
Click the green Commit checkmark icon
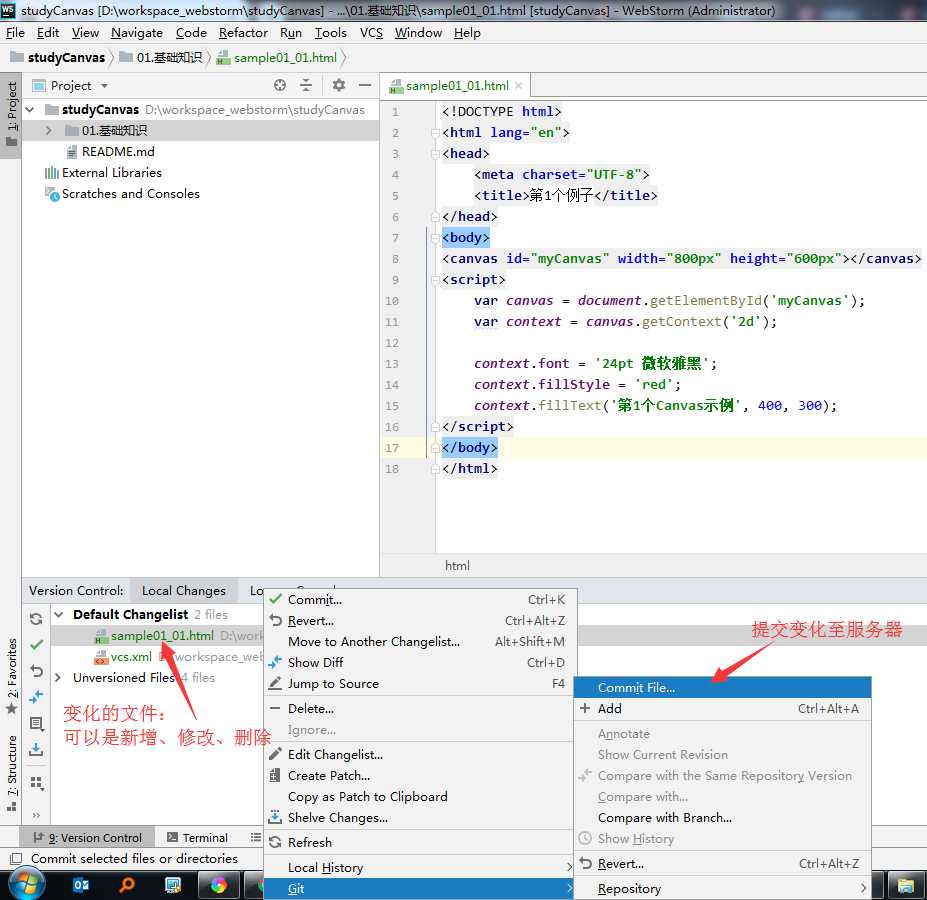(x=36, y=645)
